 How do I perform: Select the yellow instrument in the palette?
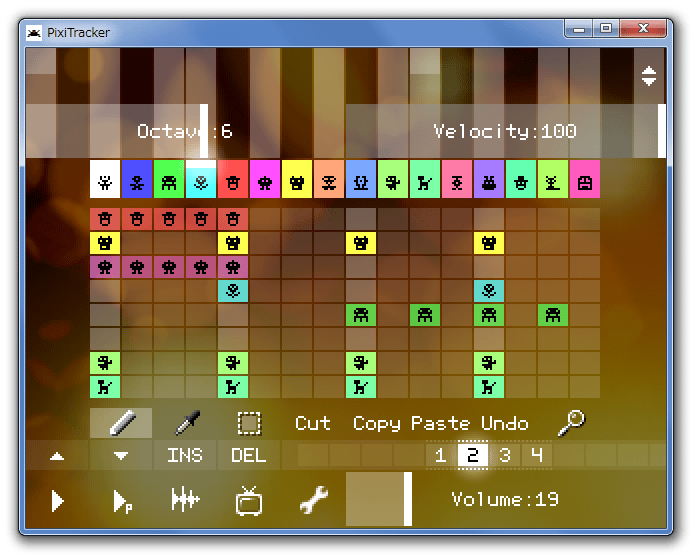tap(297, 179)
